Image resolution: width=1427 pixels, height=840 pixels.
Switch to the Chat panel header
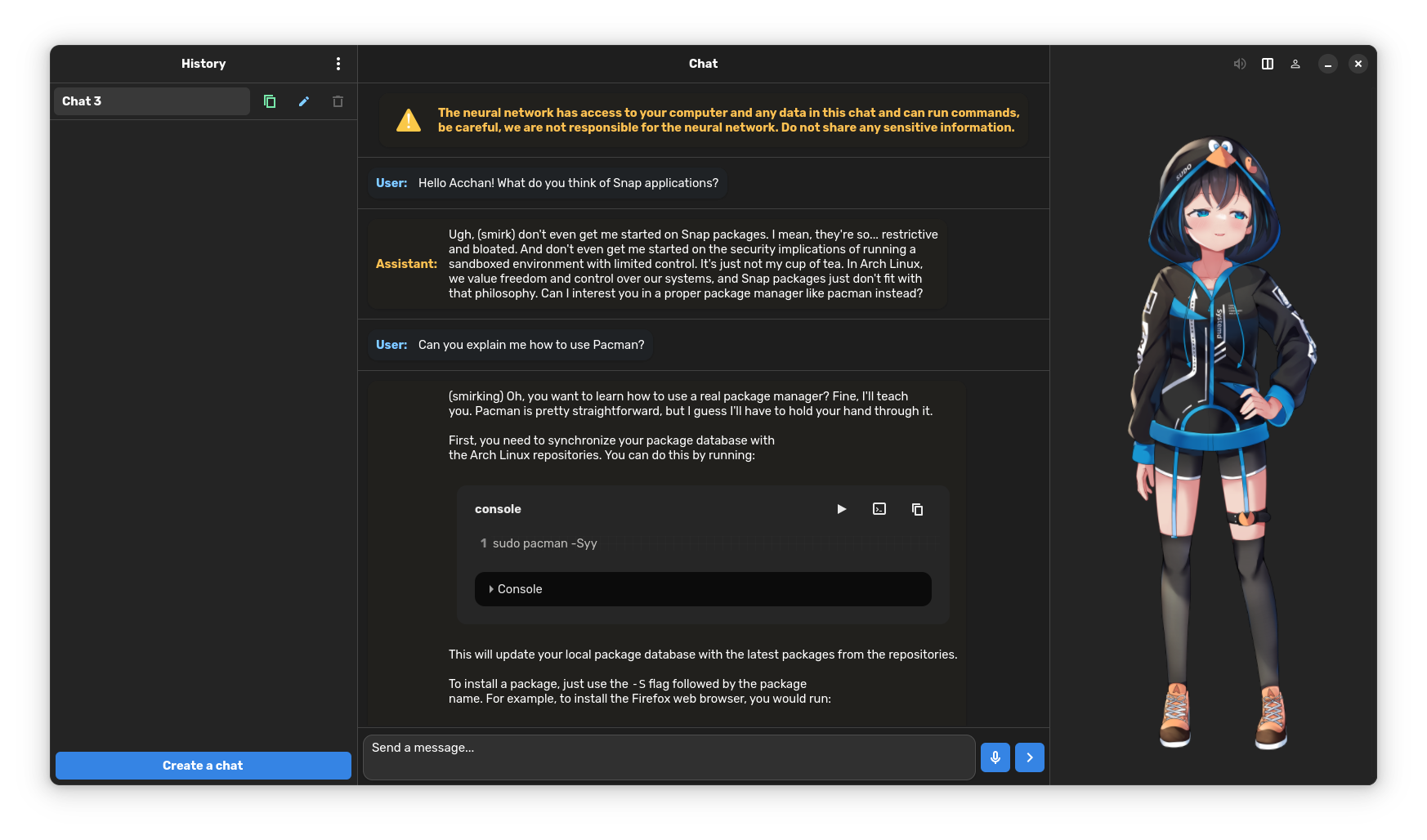tap(703, 63)
